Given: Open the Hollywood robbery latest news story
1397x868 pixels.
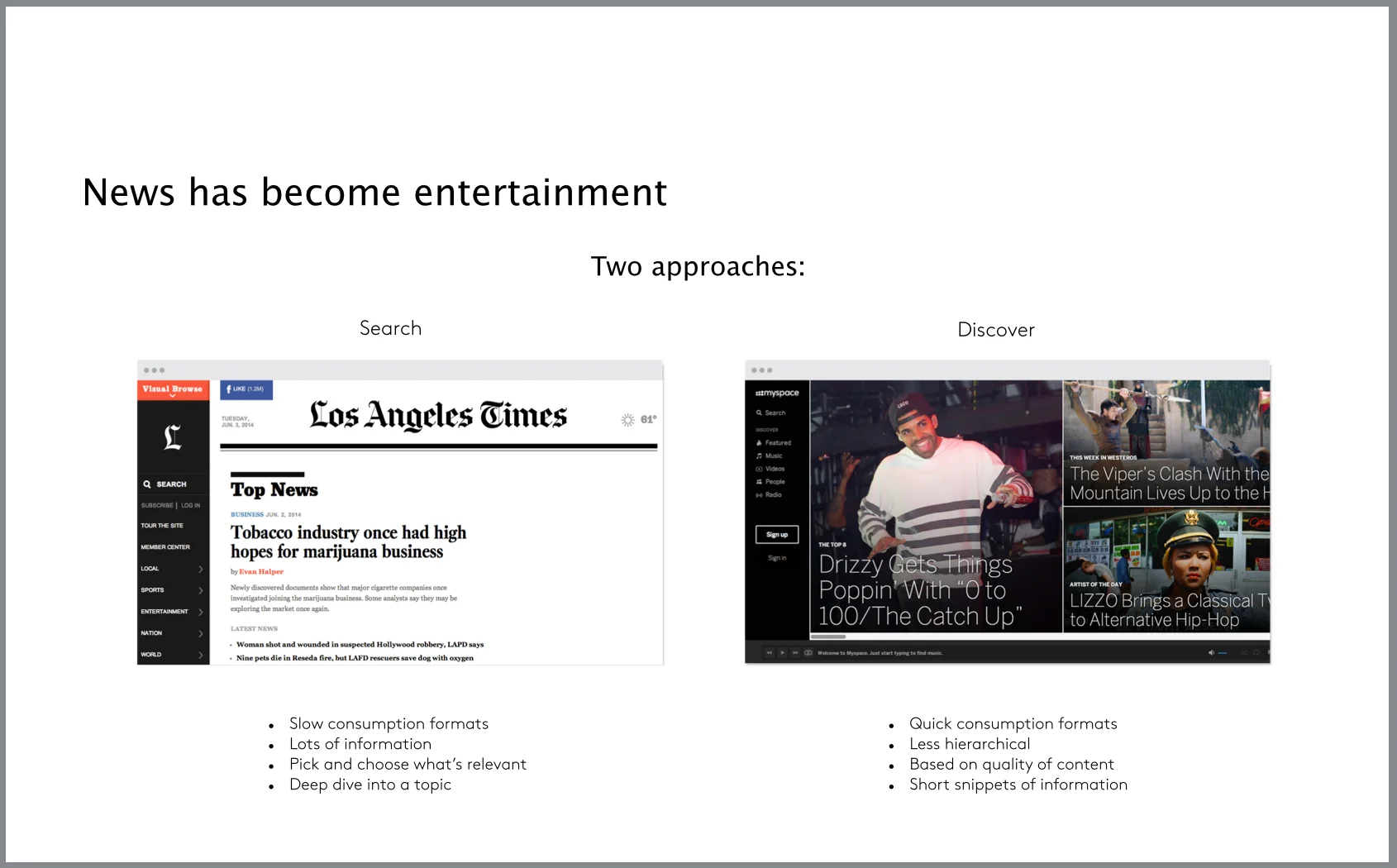Looking at the screenshot, I should pyautogui.click(x=360, y=645).
